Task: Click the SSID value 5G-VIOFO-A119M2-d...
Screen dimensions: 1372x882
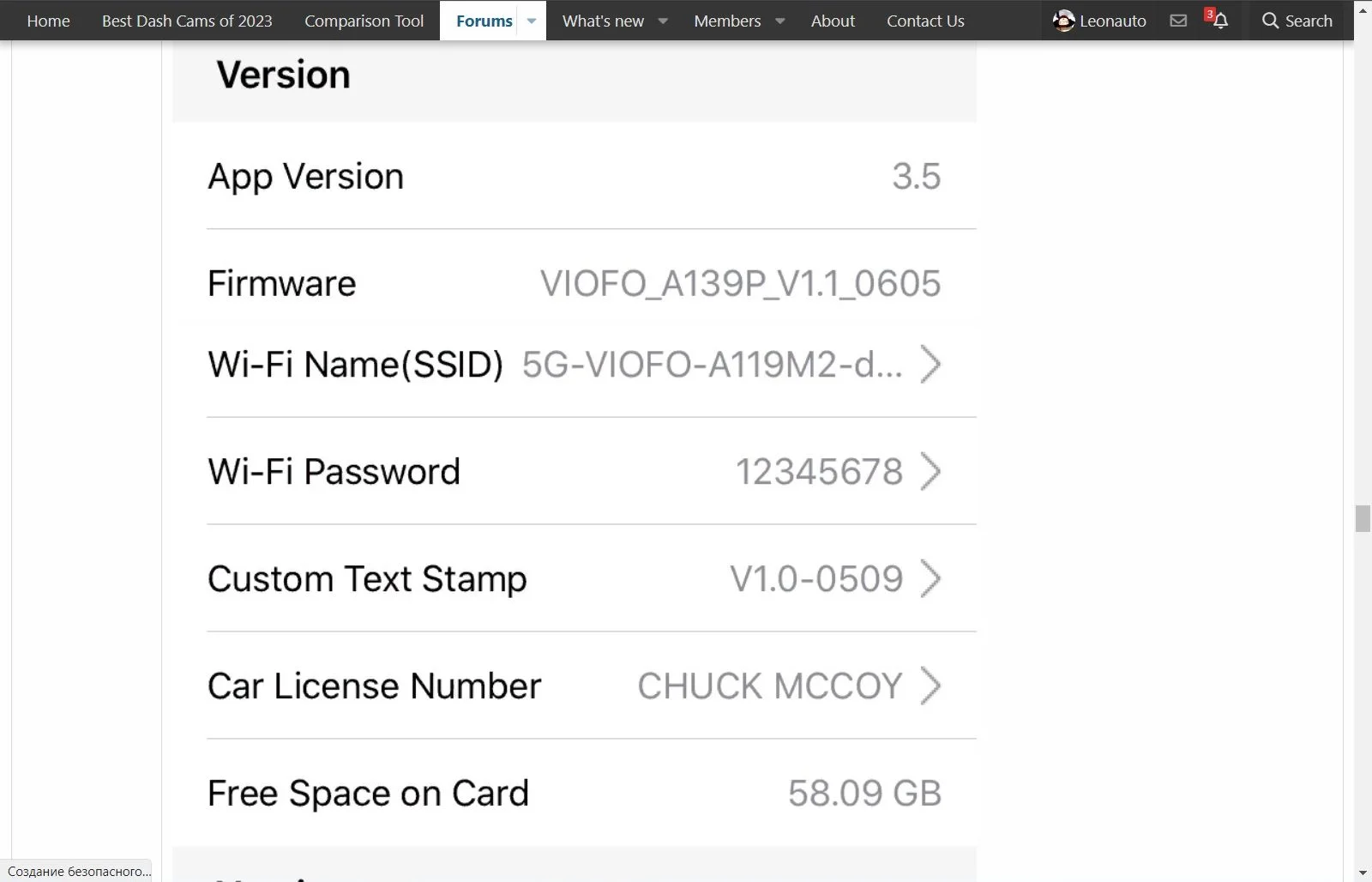Action: pos(712,365)
